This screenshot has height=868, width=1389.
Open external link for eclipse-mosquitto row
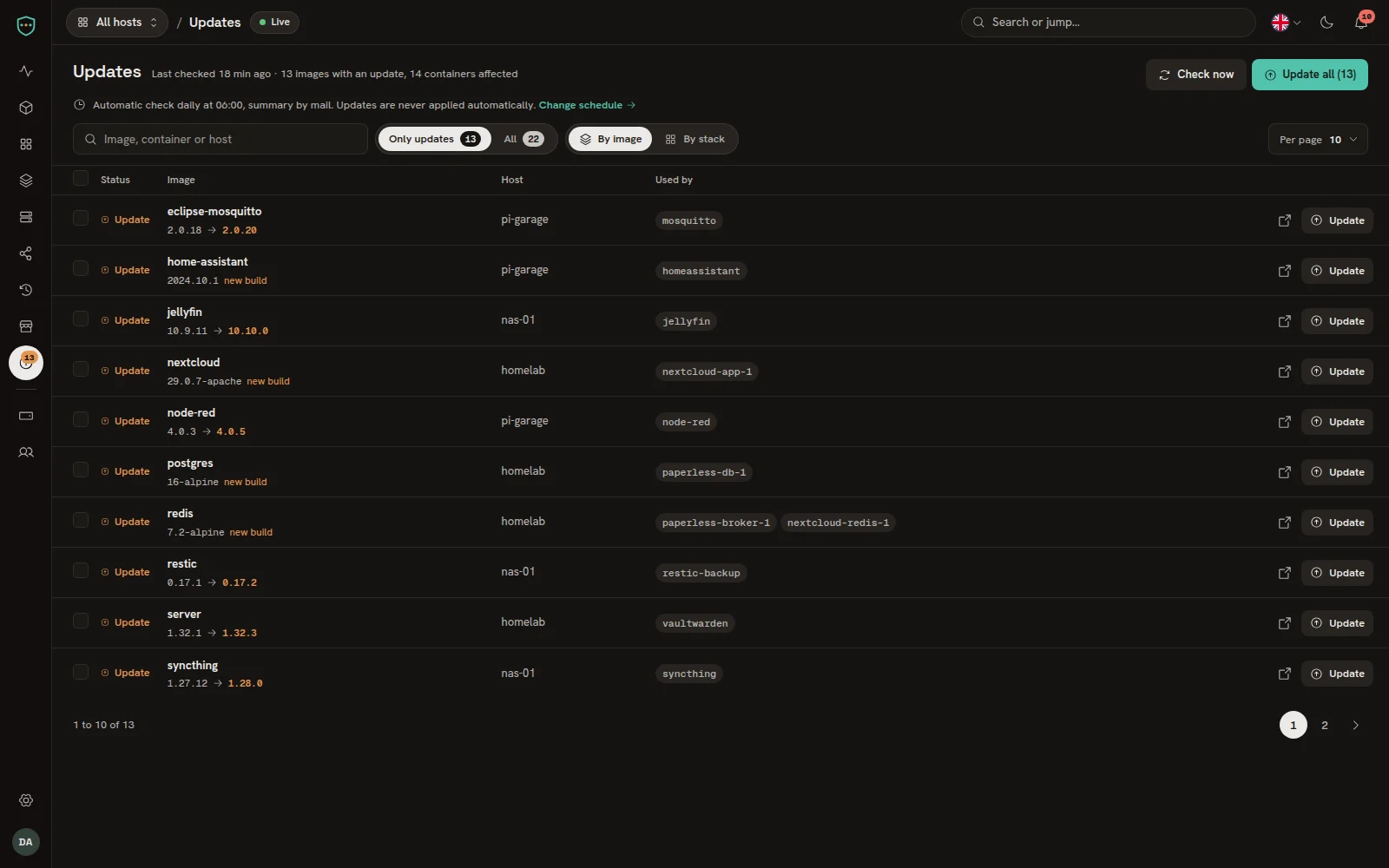1285,220
